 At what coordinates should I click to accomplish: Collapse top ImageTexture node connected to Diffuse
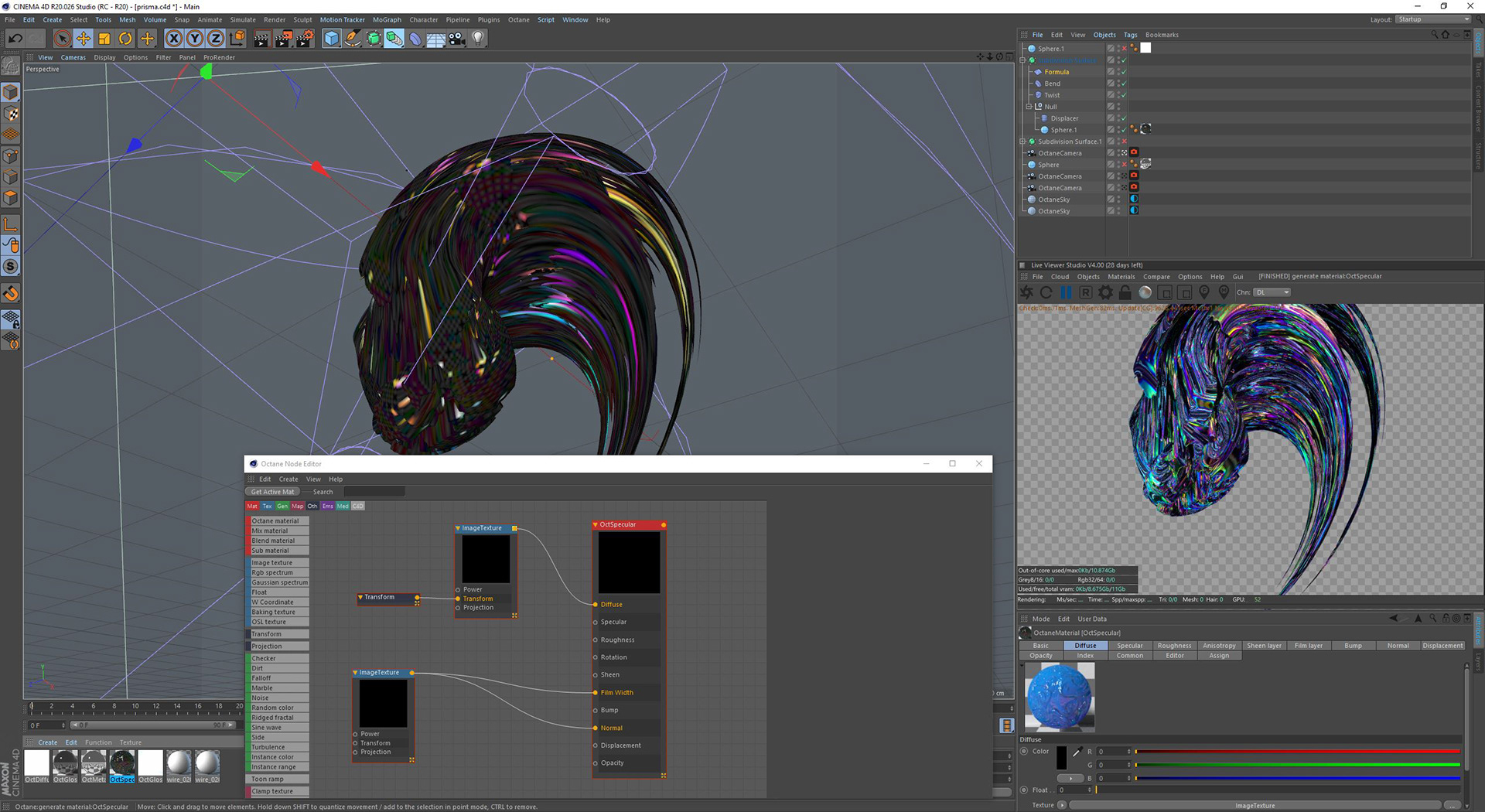coord(458,529)
